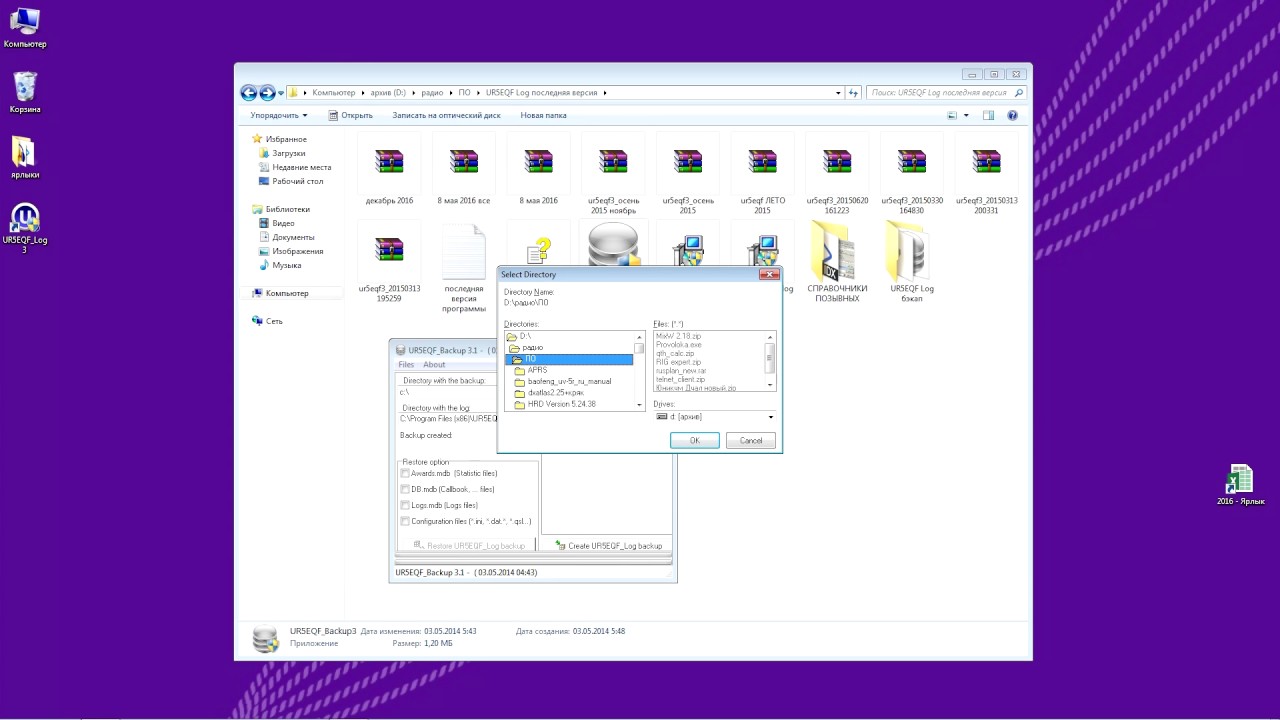Click Explorer search field
The image size is (1280, 720).
(946, 93)
